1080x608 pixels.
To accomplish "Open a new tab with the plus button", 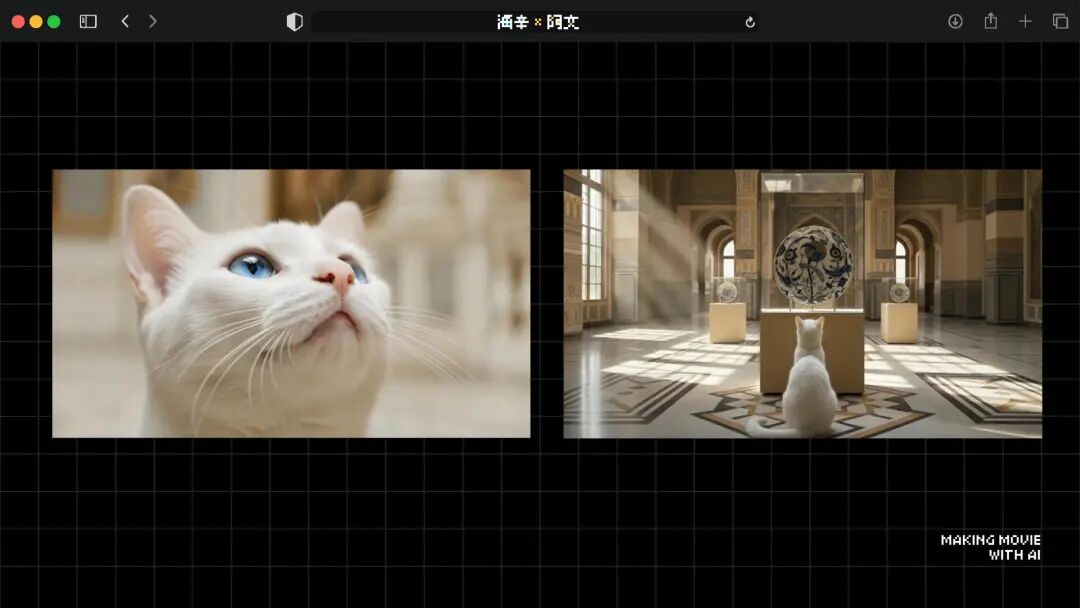I will coord(1025,20).
